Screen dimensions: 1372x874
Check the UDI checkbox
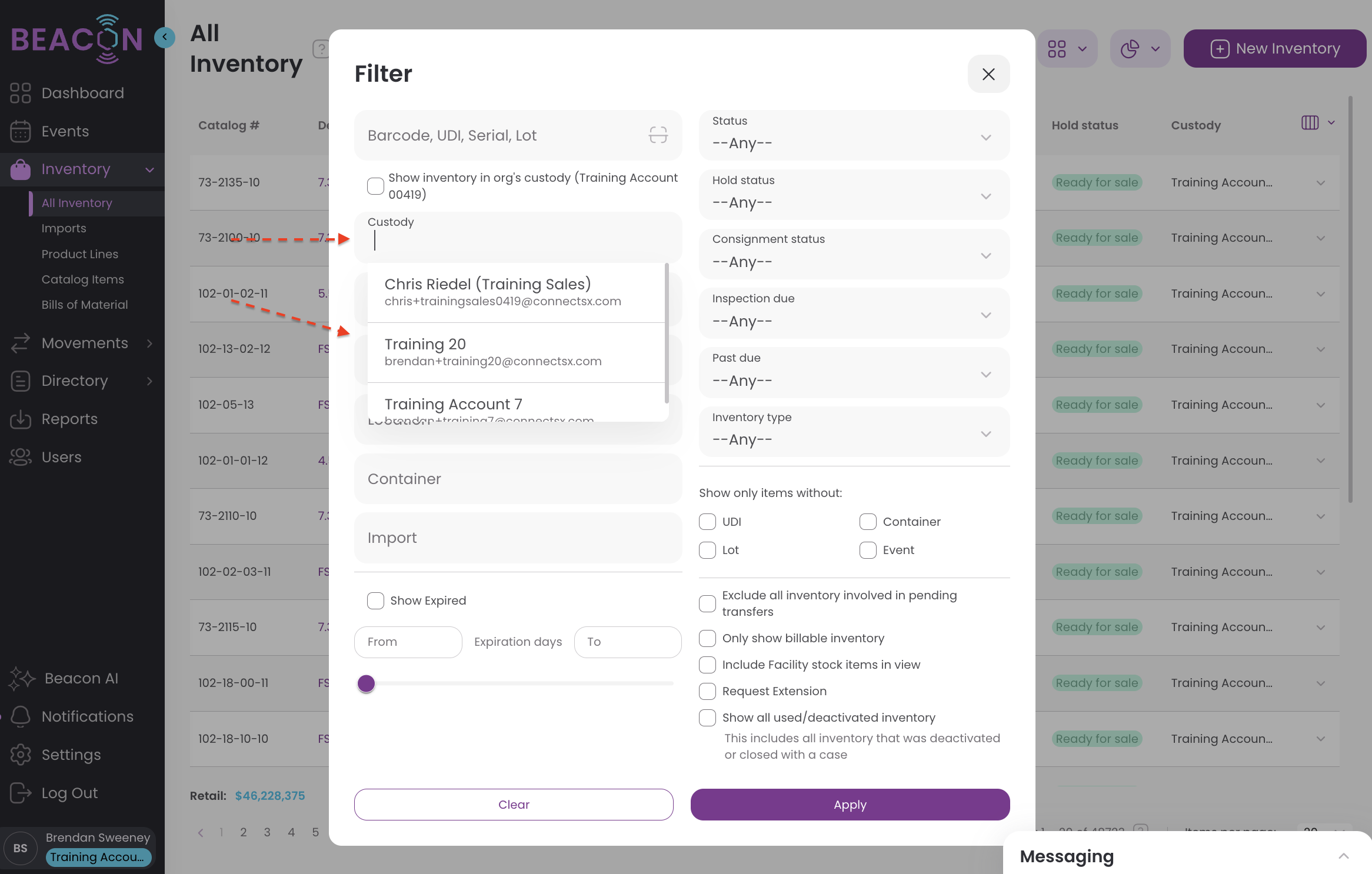point(707,522)
